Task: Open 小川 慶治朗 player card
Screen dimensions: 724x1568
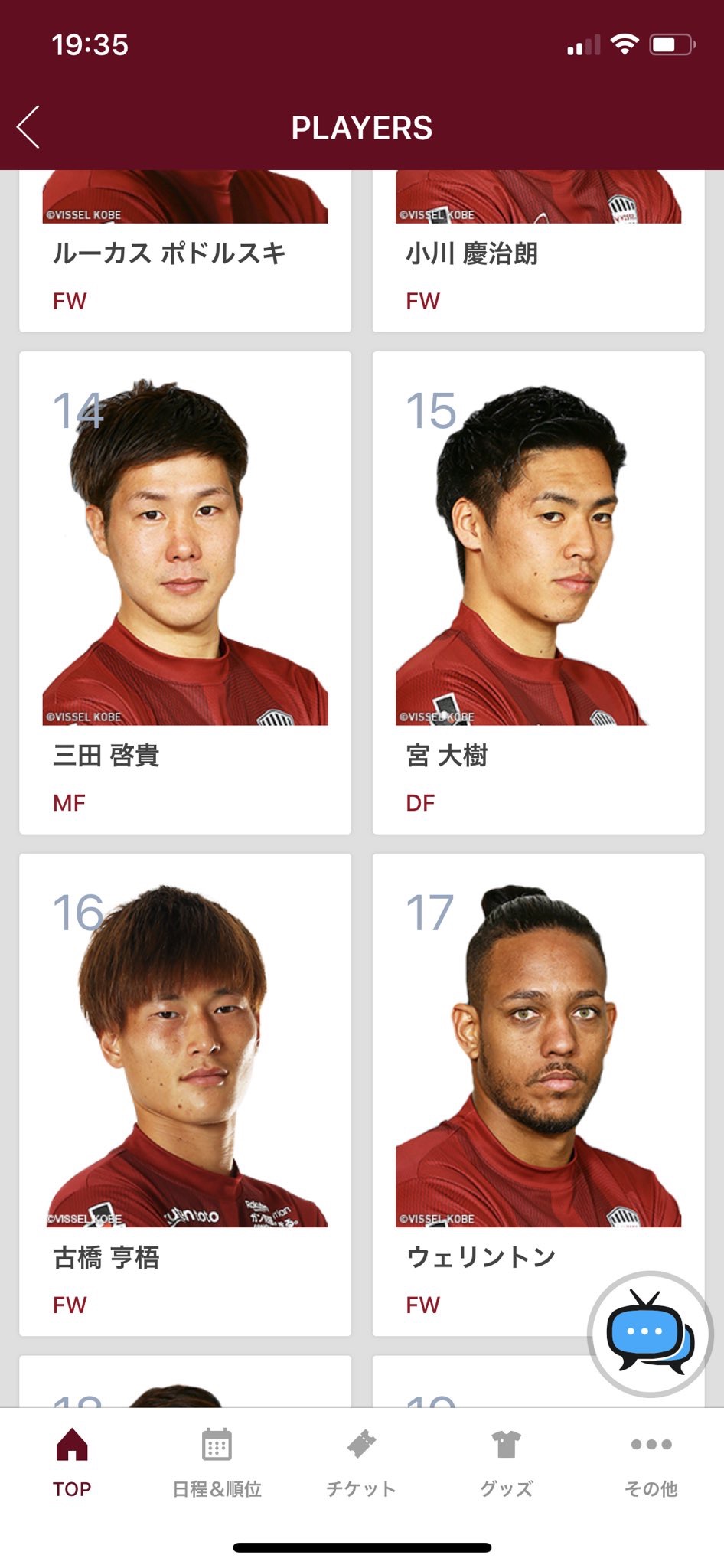Action: pyautogui.click(x=538, y=251)
